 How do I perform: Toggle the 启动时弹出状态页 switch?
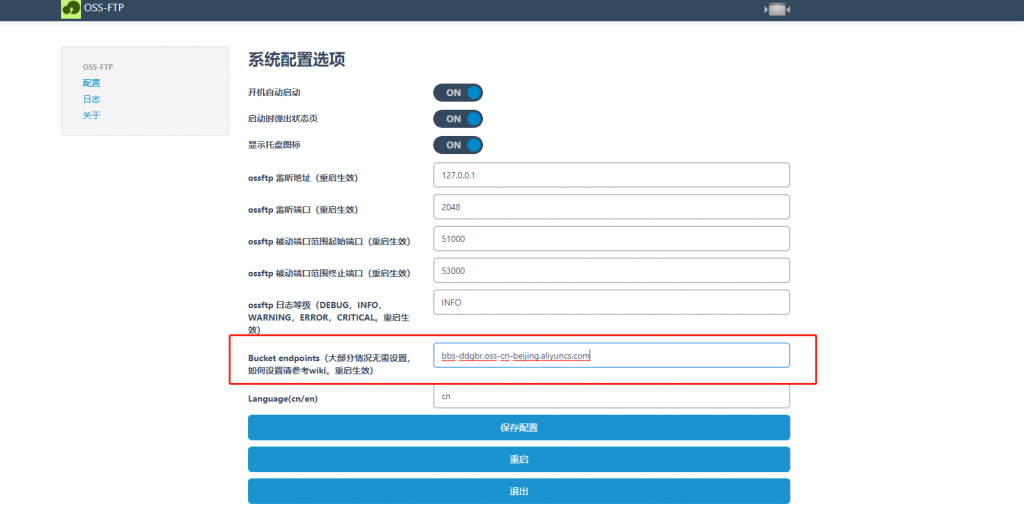tap(458, 119)
